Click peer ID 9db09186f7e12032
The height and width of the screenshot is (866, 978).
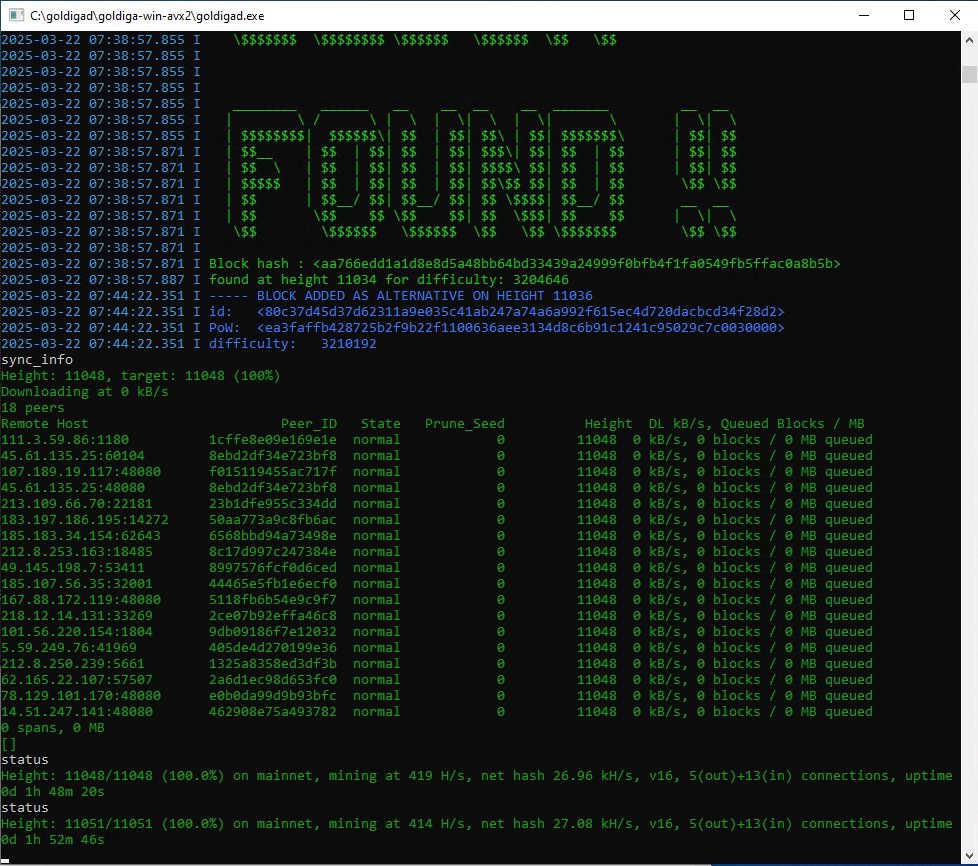[273, 632]
